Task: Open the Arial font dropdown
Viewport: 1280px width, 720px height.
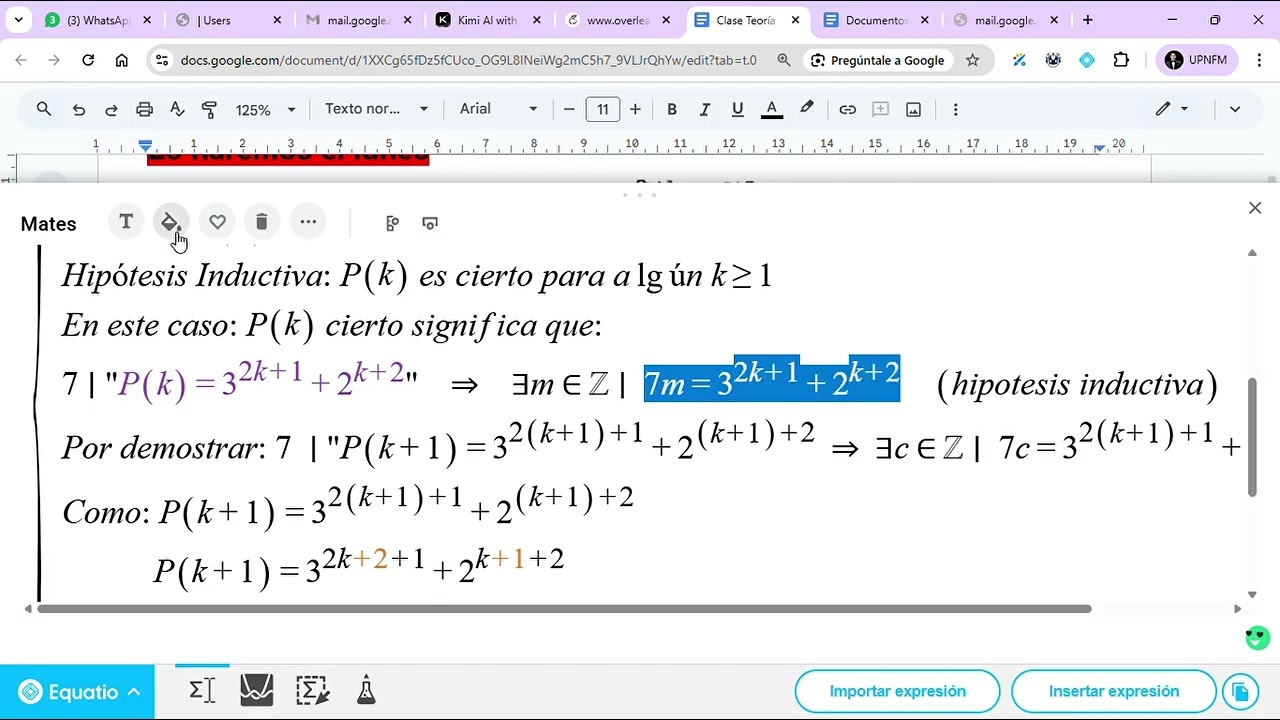Action: click(x=498, y=109)
